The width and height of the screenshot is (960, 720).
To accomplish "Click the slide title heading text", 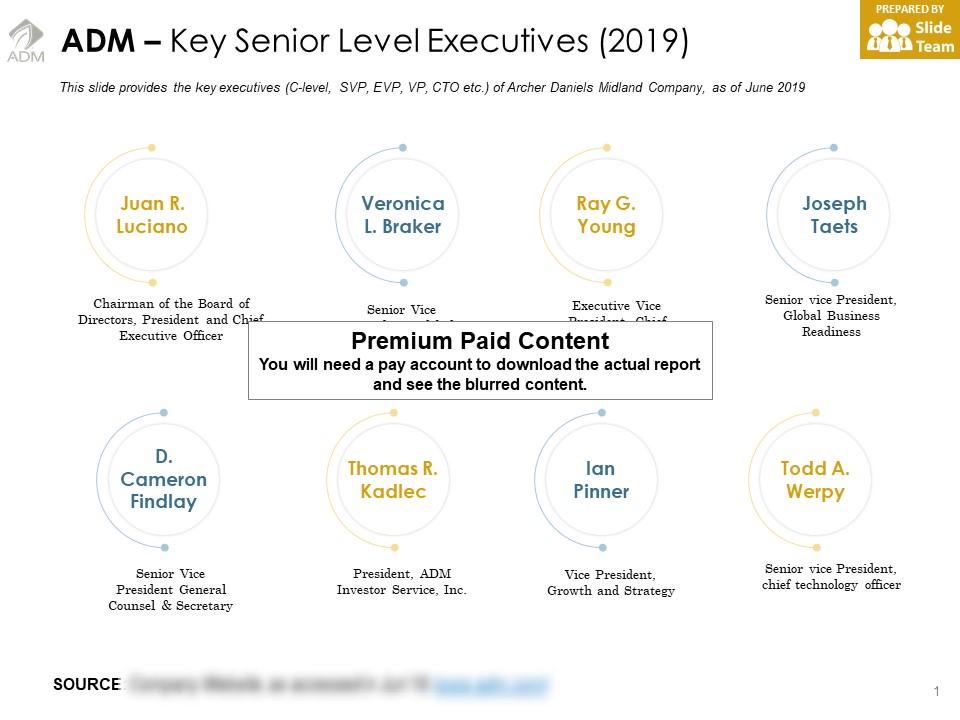I will pyautogui.click(x=375, y=42).
